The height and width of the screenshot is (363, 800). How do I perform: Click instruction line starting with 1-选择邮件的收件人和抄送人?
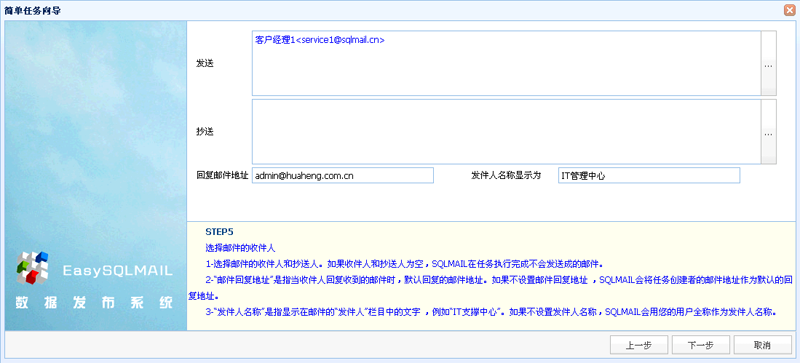click(404, 264)
